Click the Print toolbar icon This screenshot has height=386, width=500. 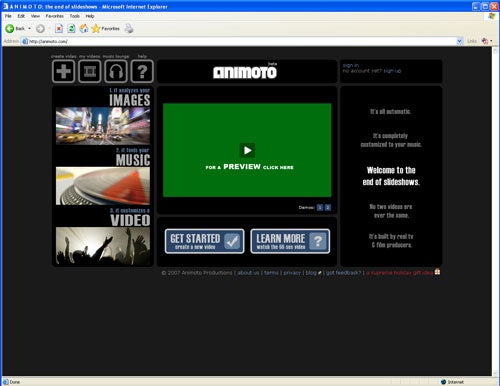tap(129, 29)
